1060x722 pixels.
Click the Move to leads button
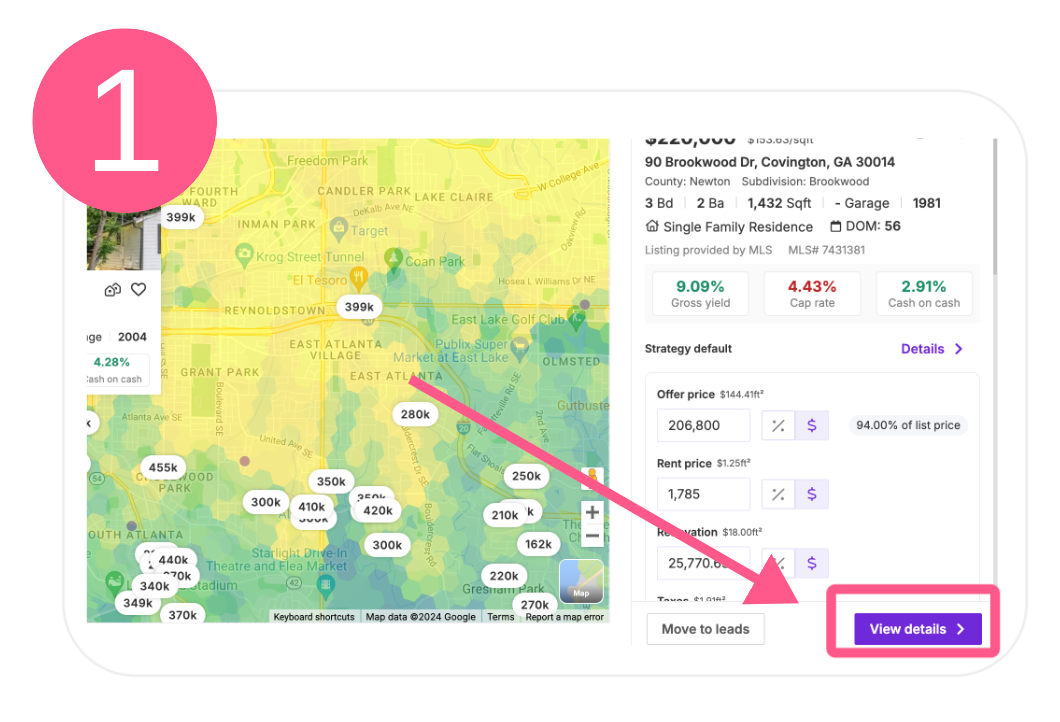coord(705,629)
